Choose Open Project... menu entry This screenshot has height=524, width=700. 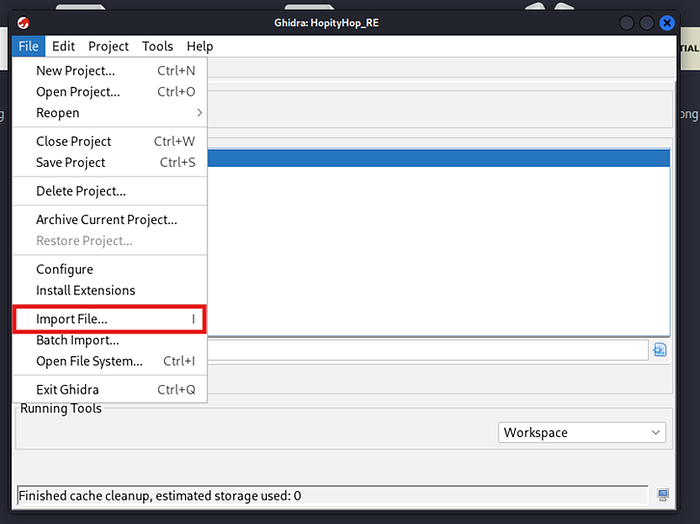[110, 91]
